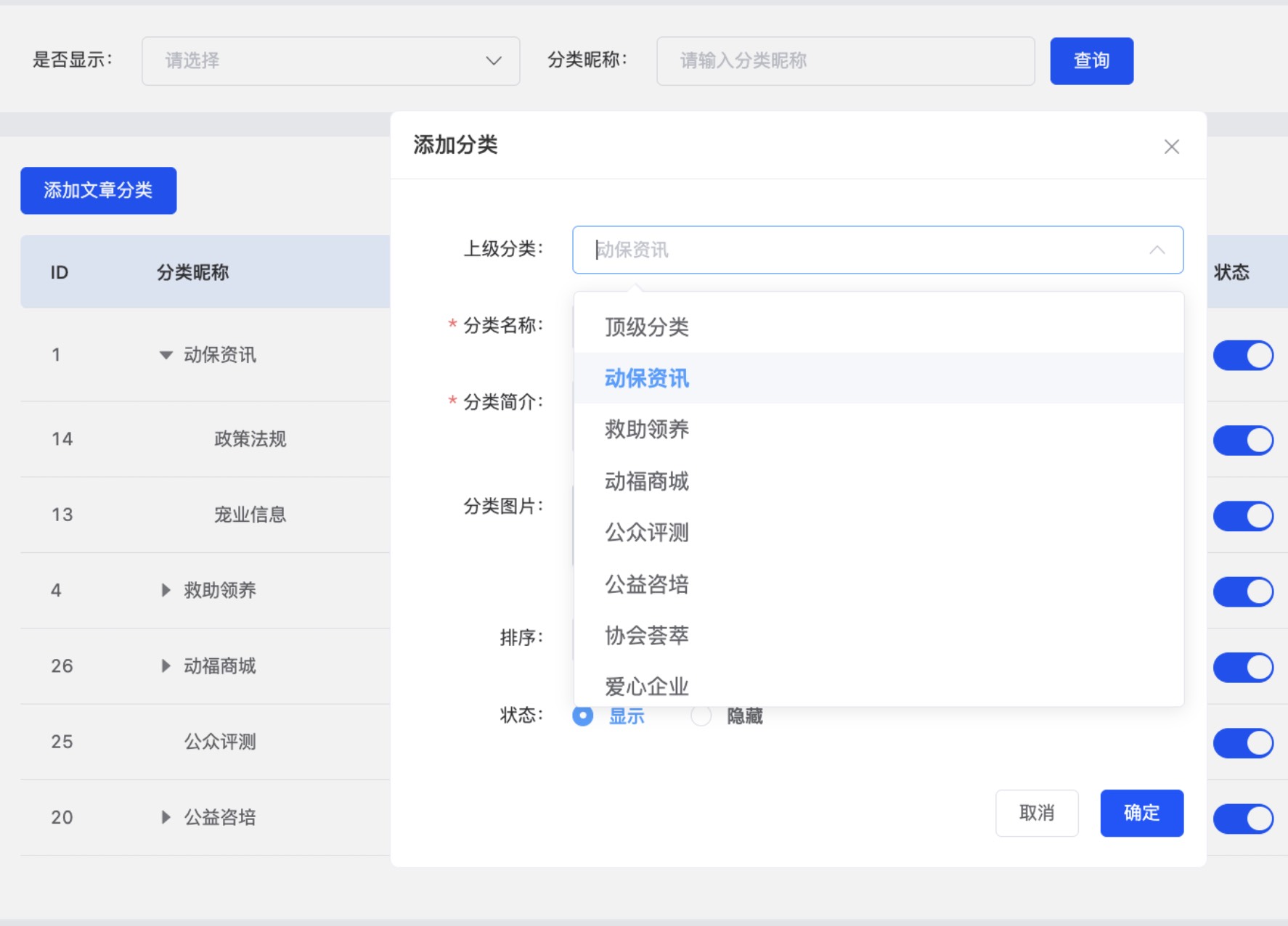The width and height of the screenshot is (1288, 926).
Task: Turn off status switch for 公众评测 row
Action: point(1242,743)
